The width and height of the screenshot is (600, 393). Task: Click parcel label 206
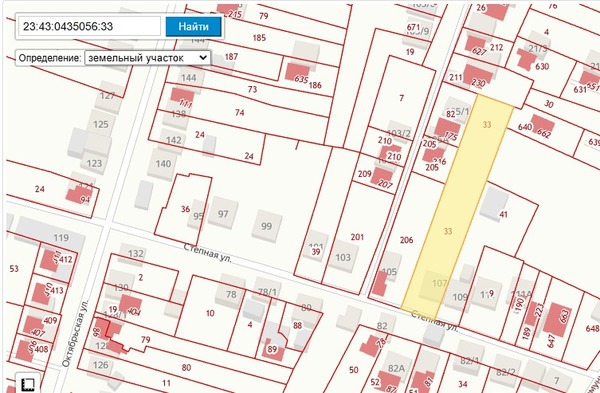(406, 240)
